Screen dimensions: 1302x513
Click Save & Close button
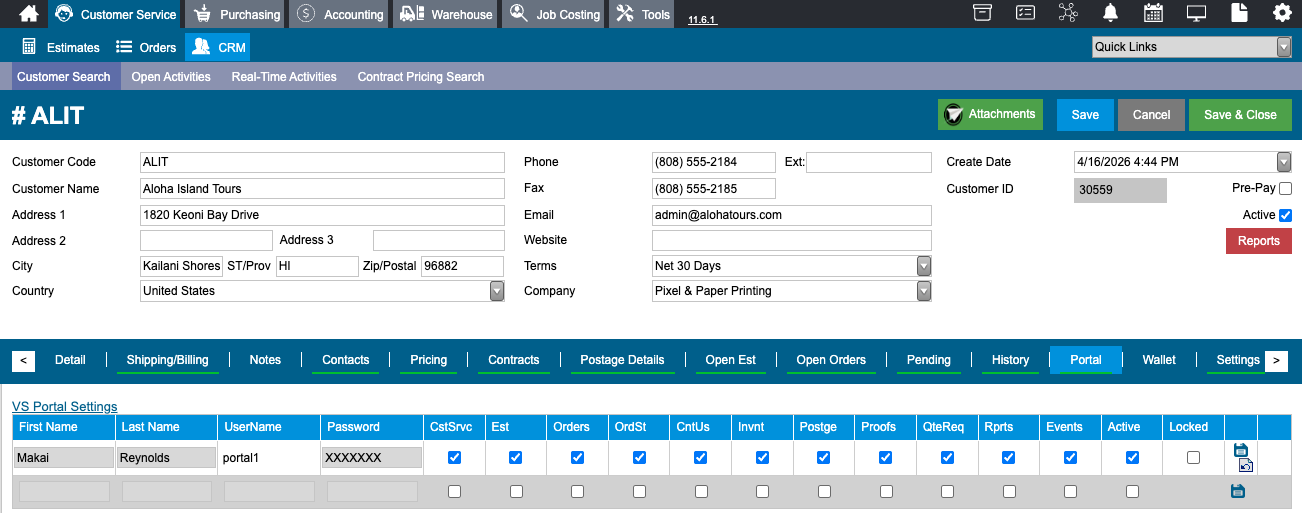pos(1240,115)
